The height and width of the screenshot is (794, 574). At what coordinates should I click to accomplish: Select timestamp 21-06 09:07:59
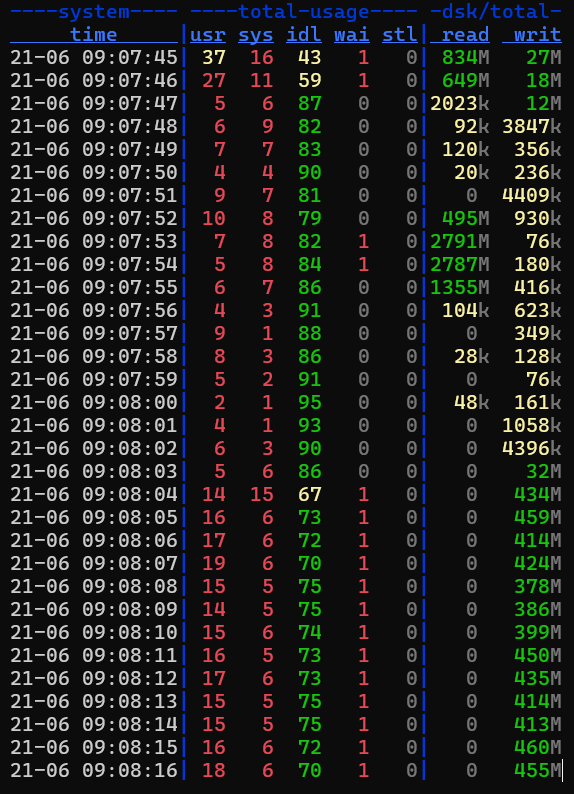94,379
